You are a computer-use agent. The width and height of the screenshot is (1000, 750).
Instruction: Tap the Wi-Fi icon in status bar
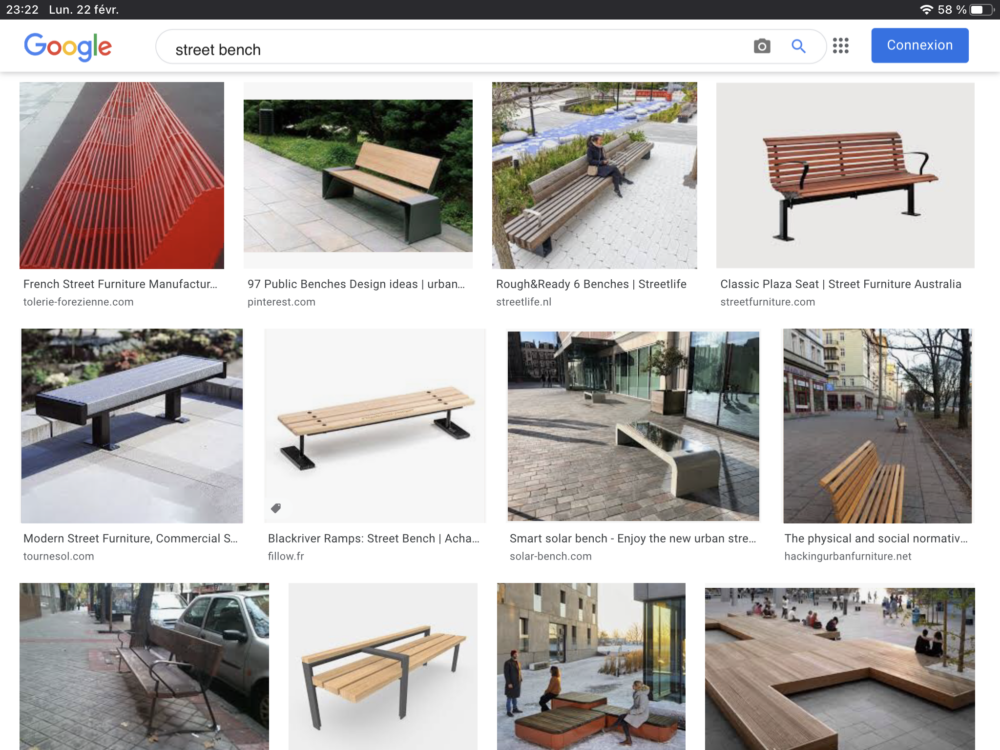(x=926, y=9)
